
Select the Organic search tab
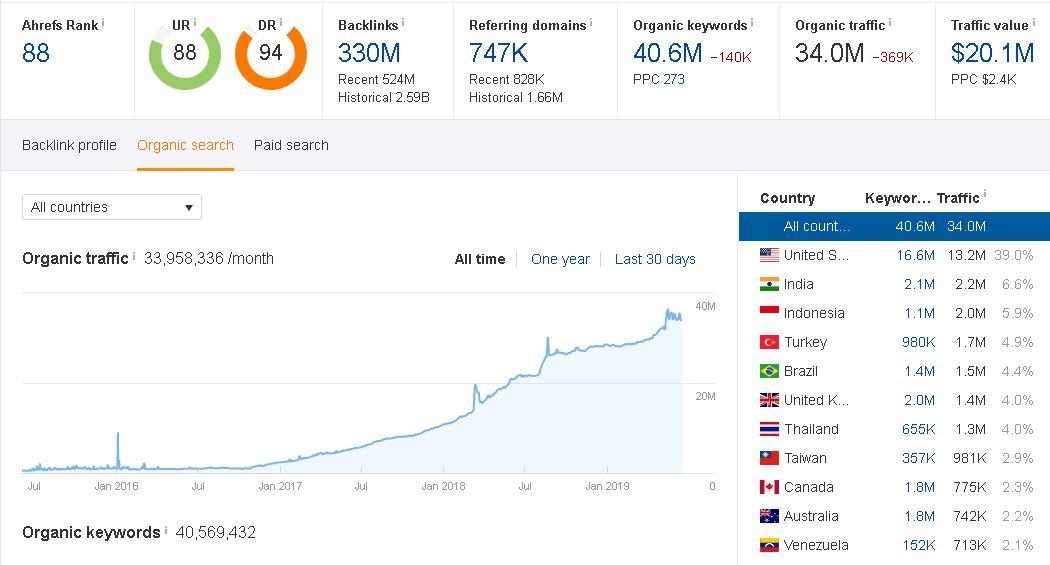click(x=185, y=145)
